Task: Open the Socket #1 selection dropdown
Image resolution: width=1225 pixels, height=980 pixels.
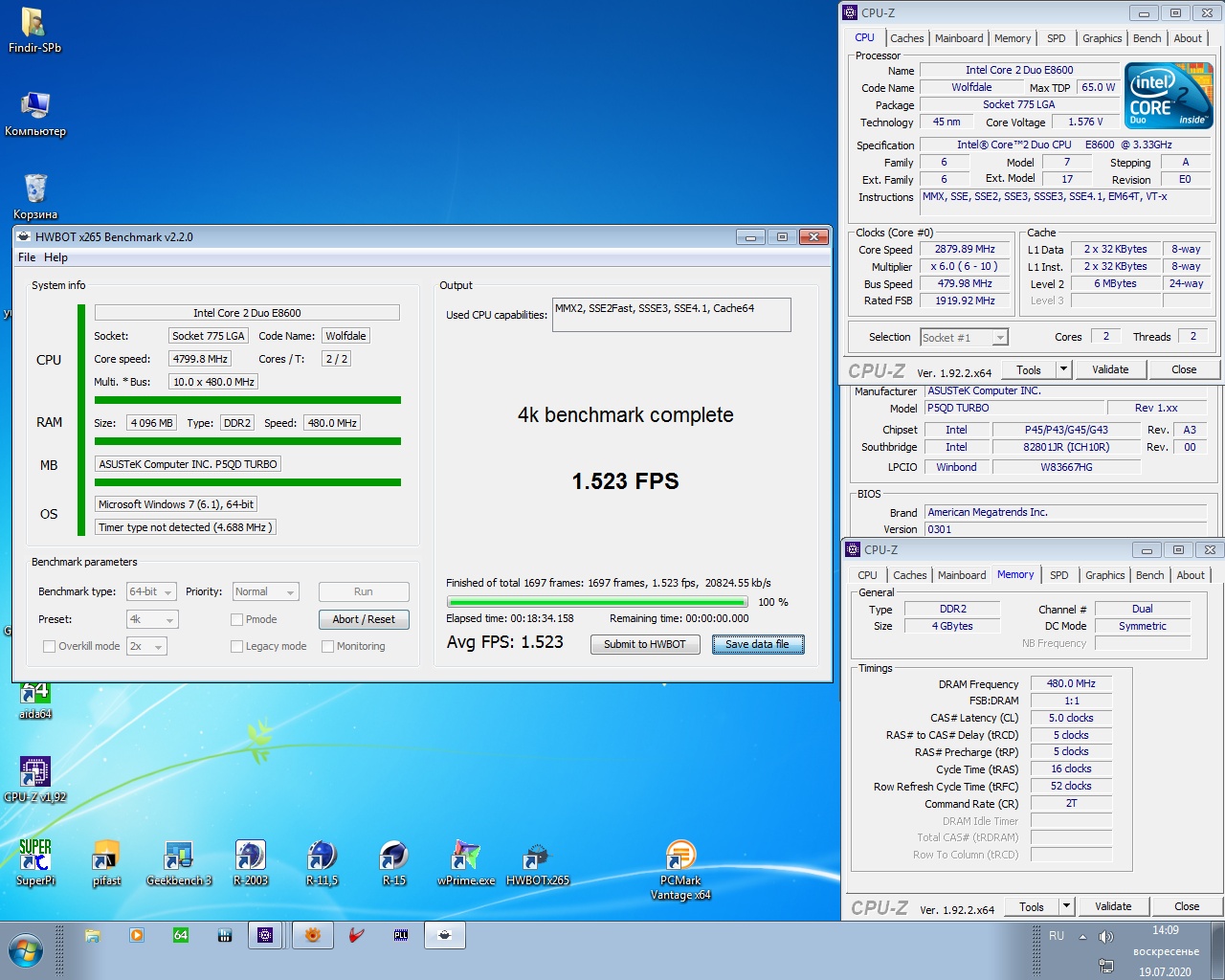Action: click(964, 337)
